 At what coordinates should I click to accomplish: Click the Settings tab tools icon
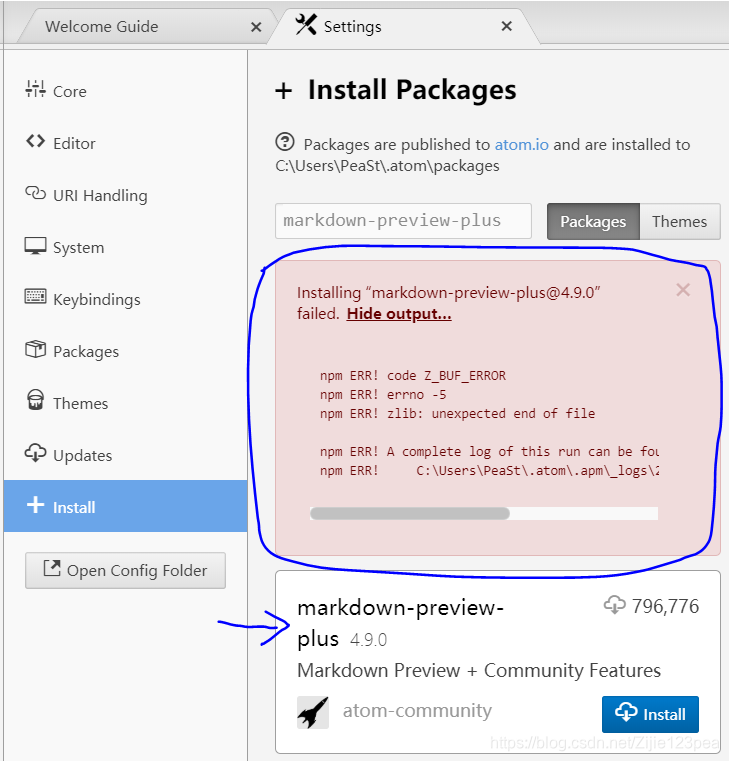306,24
